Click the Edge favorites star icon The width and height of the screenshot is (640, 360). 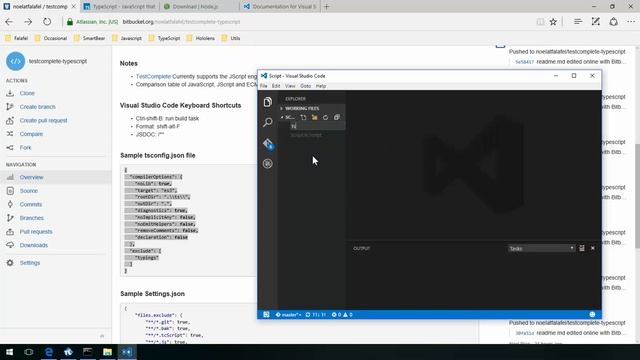point(553,22)
